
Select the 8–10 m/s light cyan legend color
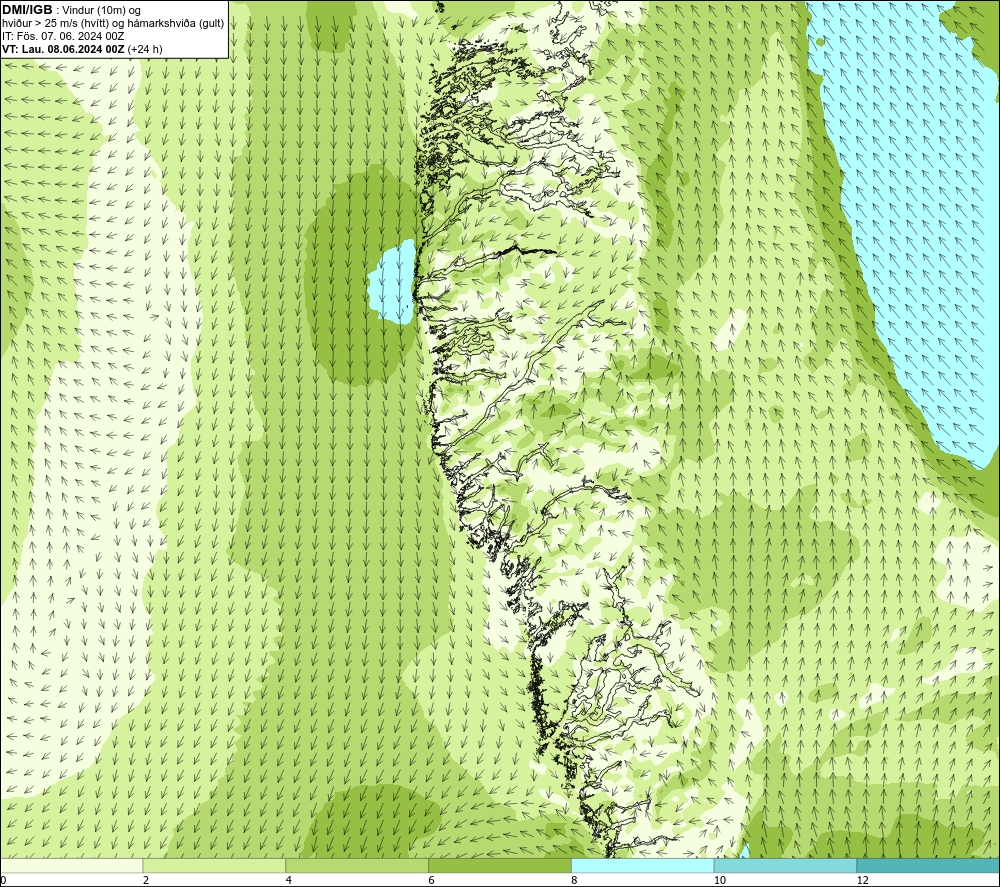pos(643,865)
